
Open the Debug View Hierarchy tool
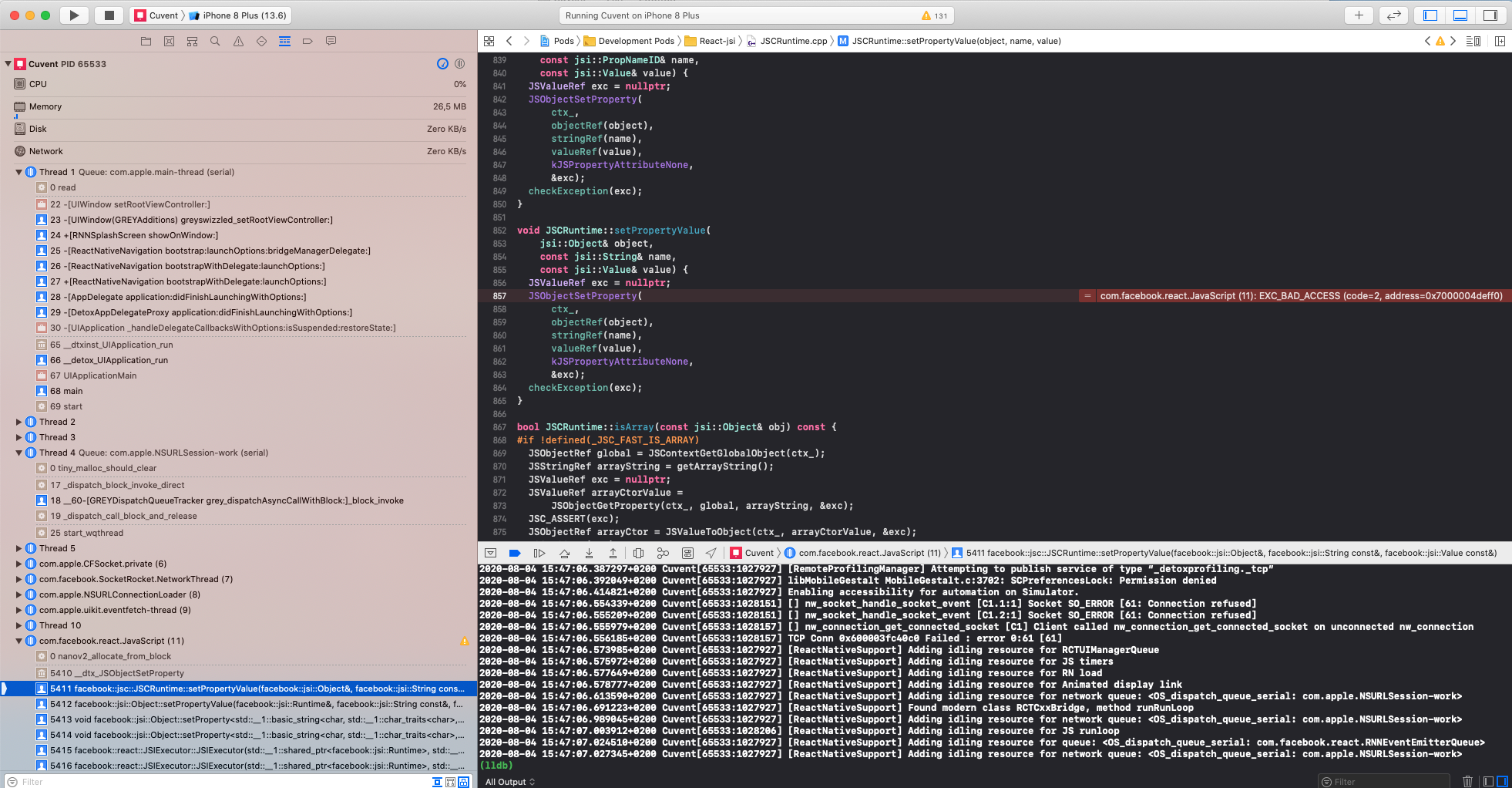pos(639,553)
